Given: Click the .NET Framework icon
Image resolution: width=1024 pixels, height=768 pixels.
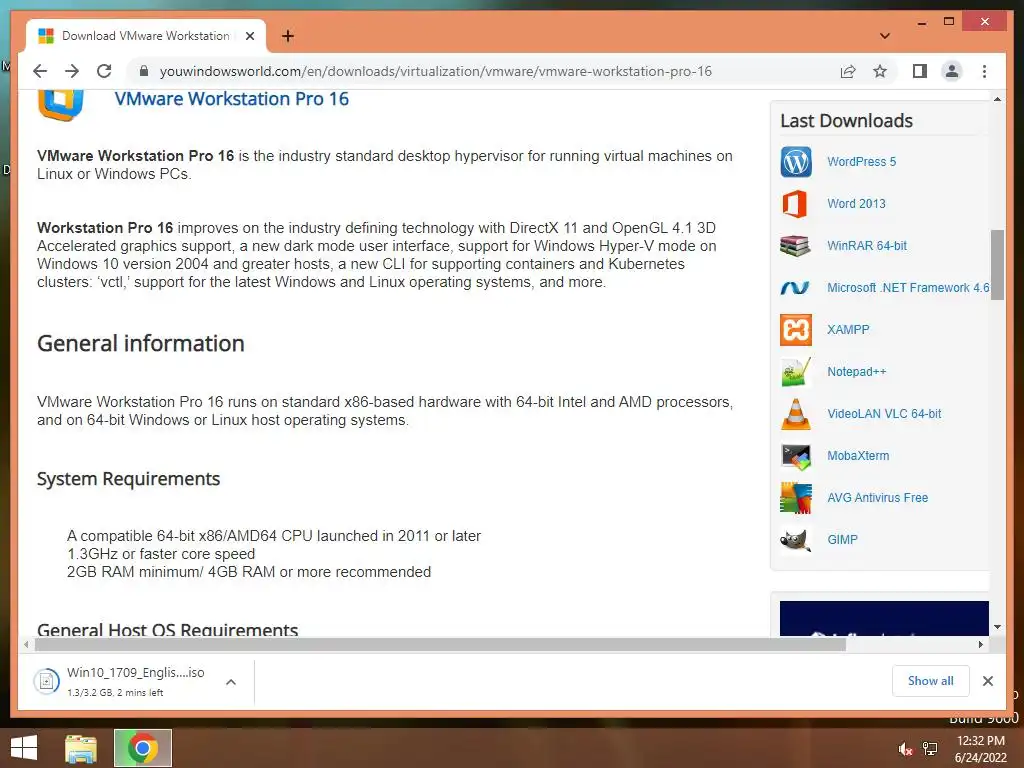Looking at the screenshot, I should [x=795, y=288].
